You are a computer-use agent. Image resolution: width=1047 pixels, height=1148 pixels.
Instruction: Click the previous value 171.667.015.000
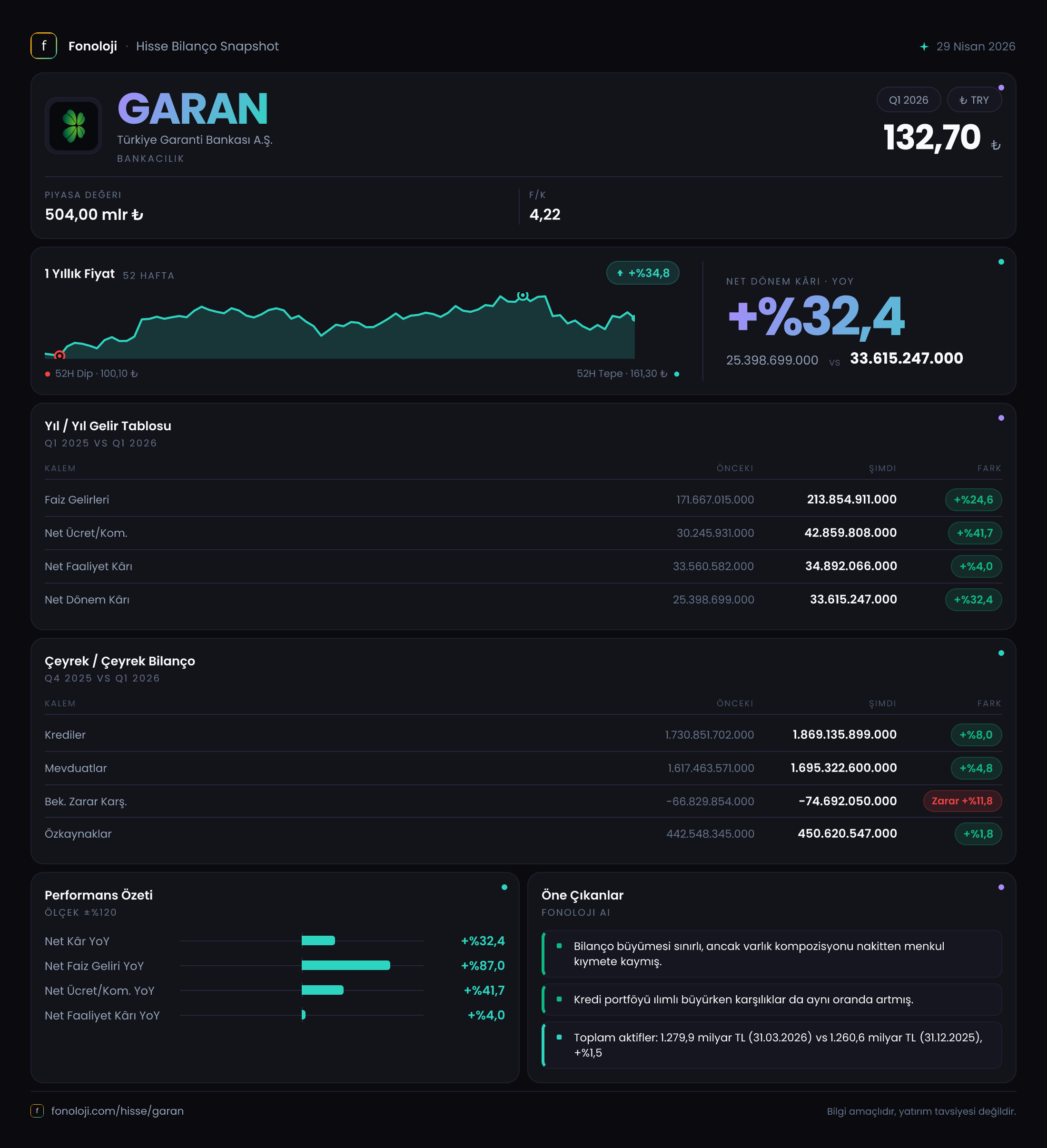715,500
